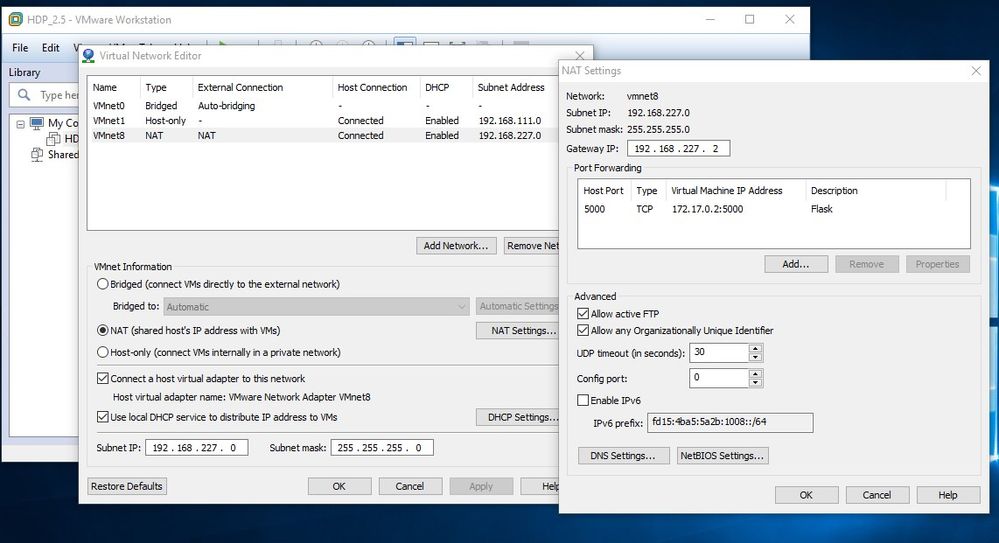The image size is (999, 543).
Task: Click Add... under Port Forwarding
Action: (796, 264)
